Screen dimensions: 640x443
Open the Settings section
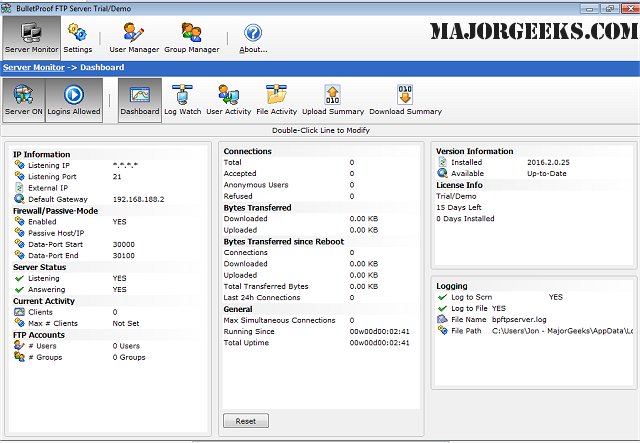[x=78, y=38]
